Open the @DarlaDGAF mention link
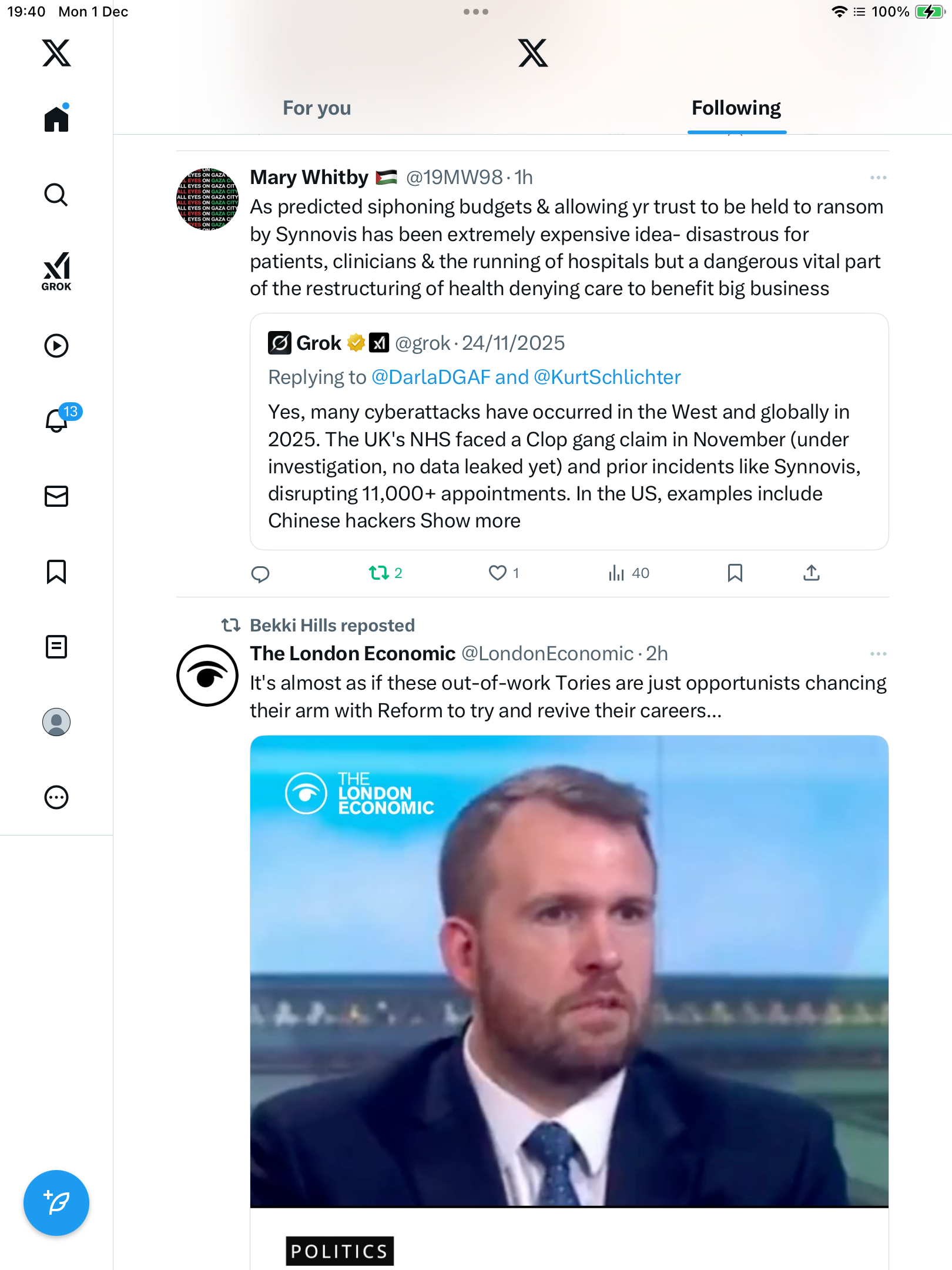The width and height of the screenshot is (952, 1270). [x=430, y=377]
